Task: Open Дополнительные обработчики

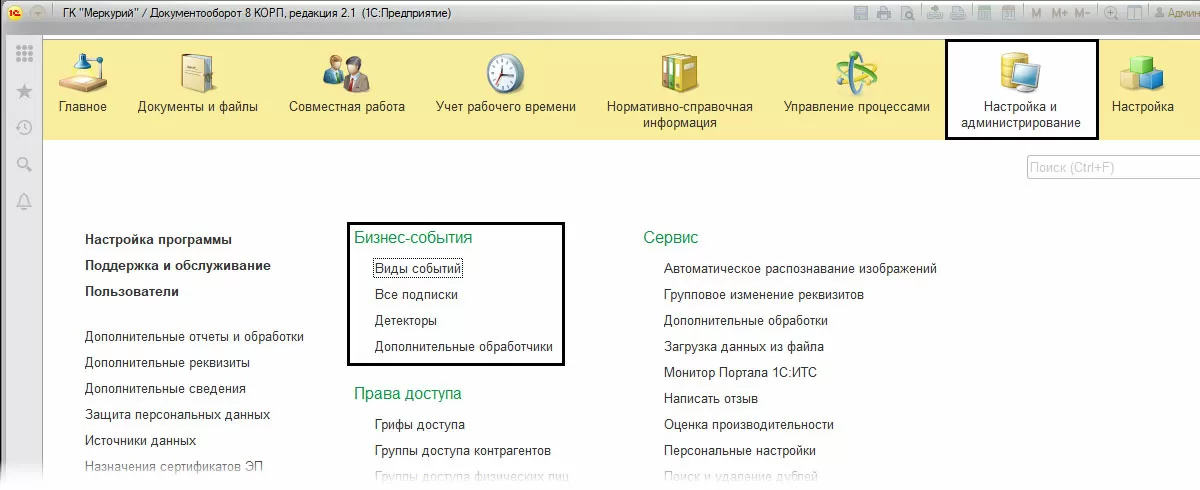Action: [x=464, y=347]
